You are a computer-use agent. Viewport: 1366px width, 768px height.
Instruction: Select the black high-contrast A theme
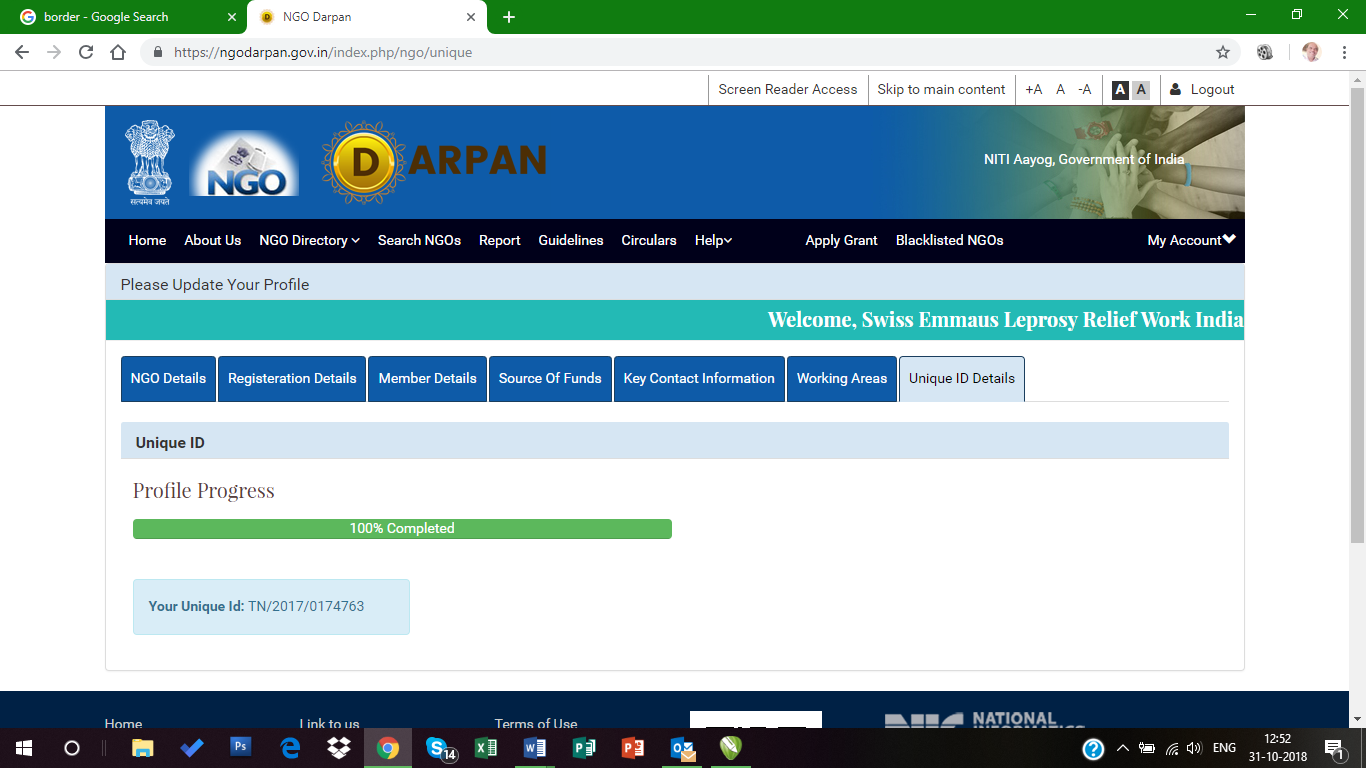coord(1120,90)
